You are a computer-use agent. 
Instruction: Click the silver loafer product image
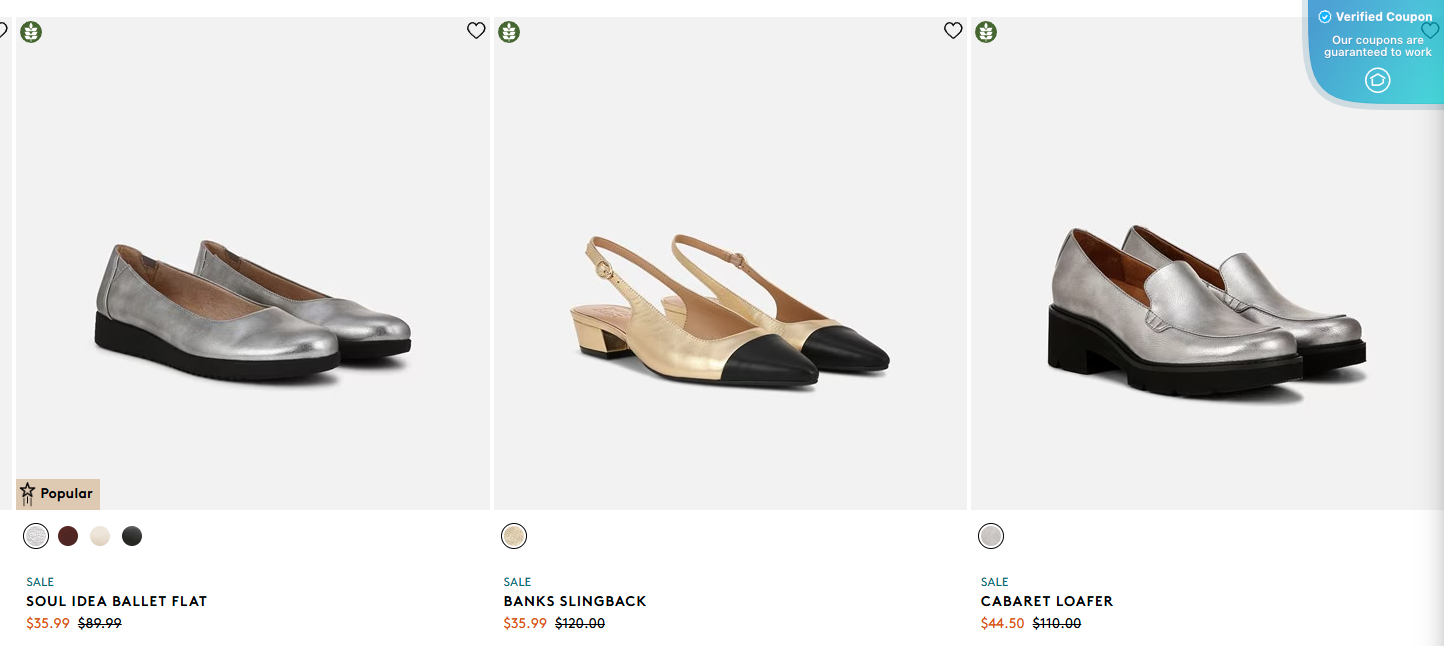(x=1207, y=310)
